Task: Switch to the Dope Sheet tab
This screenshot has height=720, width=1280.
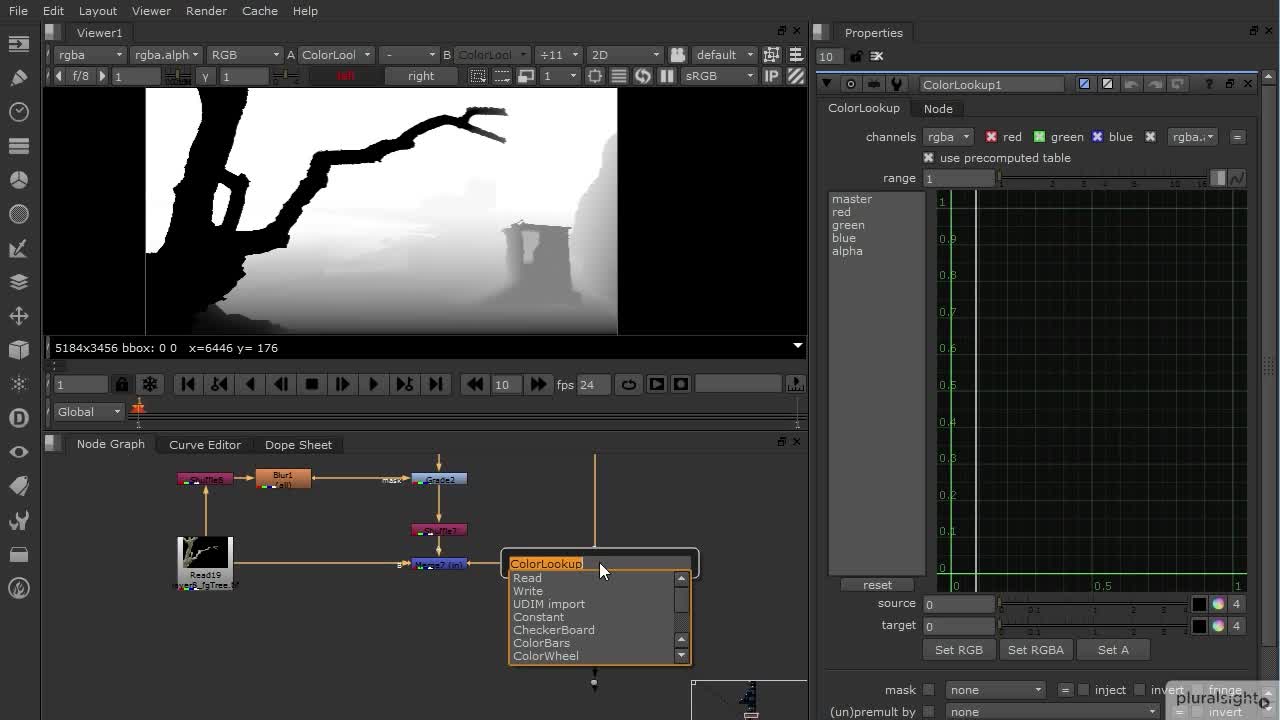Action: pyautogui.click(x=298, y=445)
